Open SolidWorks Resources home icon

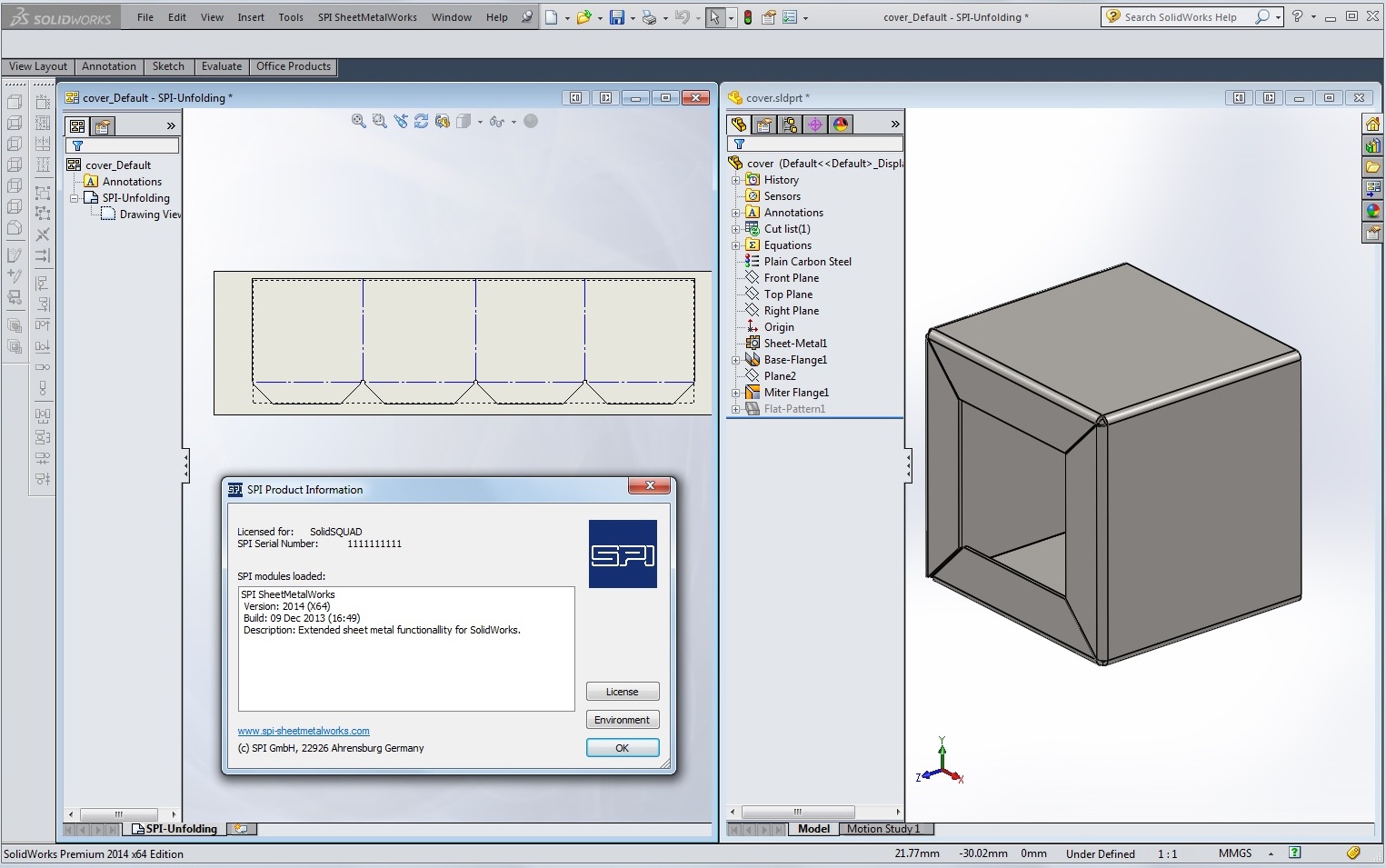tap(1372, 124)
